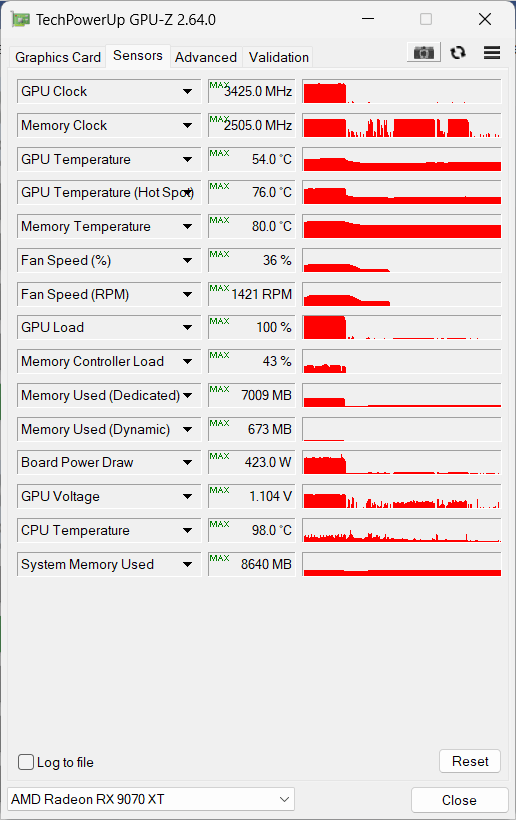Click the GPU-Z app icon in title bar
Viewport: 516px width, 820px height.
pos(21,20)
